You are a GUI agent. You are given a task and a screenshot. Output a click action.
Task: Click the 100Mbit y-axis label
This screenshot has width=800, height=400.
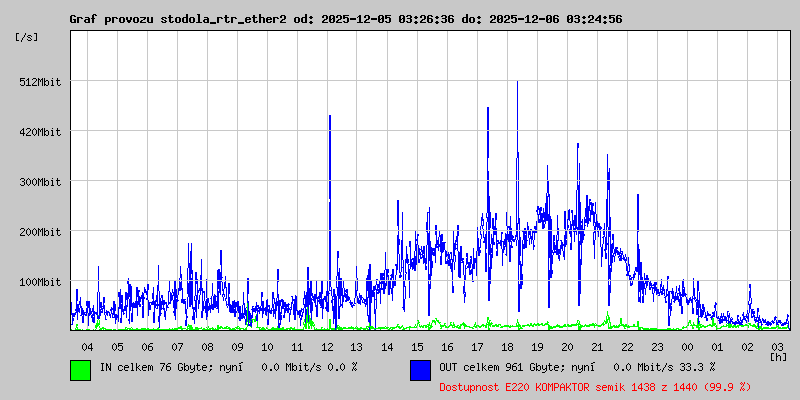pyautogui.click(x=40, y=282)
